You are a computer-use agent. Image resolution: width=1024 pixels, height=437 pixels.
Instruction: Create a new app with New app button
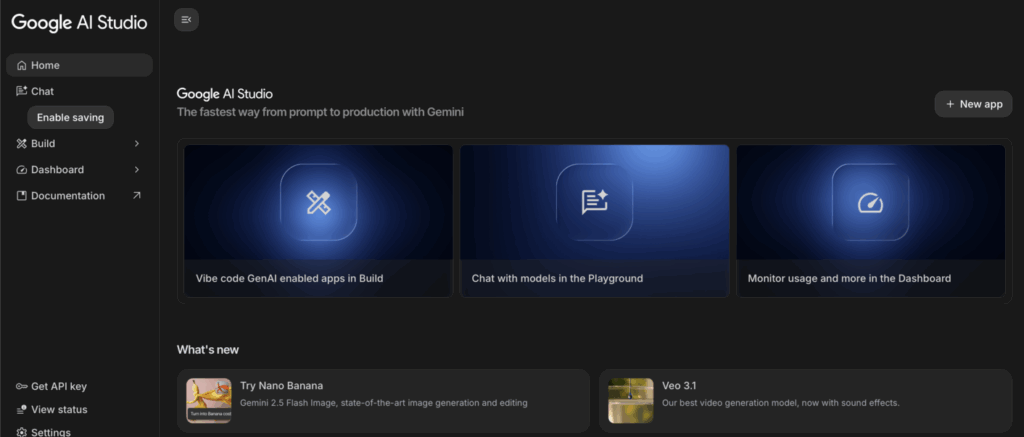click(973, 104)
